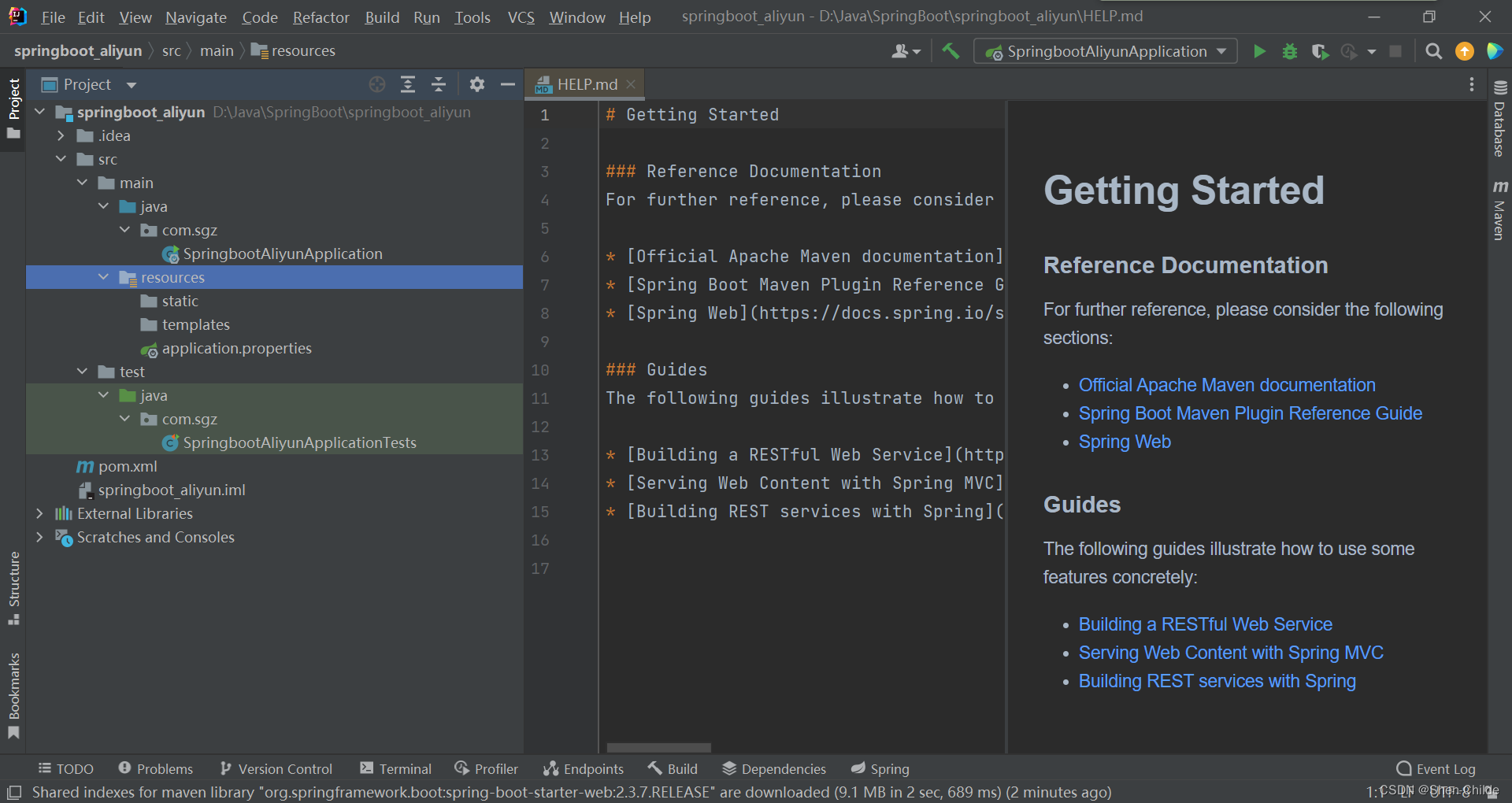The image size is (1512, 803).
Task: Open the Spring Web preview link
Action: point(1125,442)
